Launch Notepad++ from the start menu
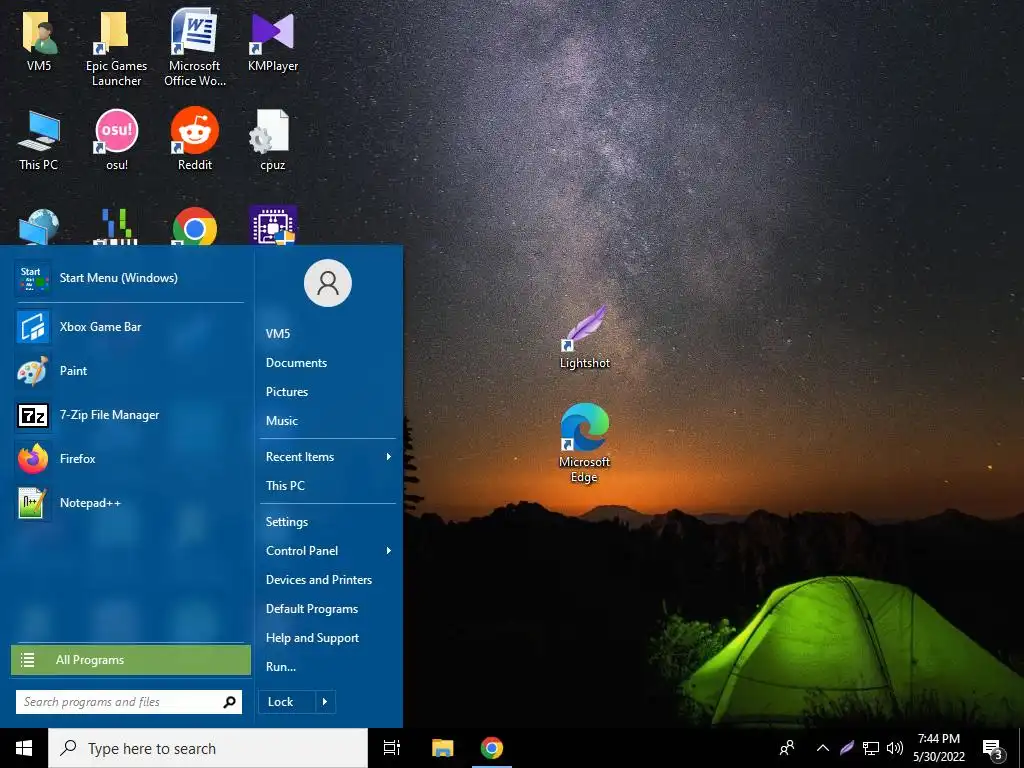This screenshot has width=1024, height=768. pos(129,503)
